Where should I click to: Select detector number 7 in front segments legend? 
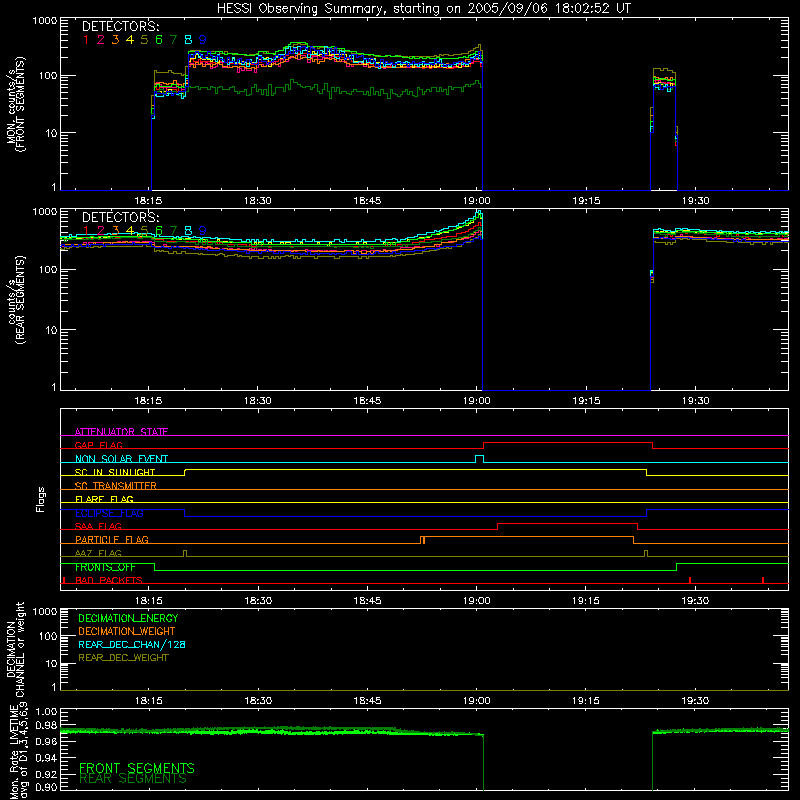(173, 40)
